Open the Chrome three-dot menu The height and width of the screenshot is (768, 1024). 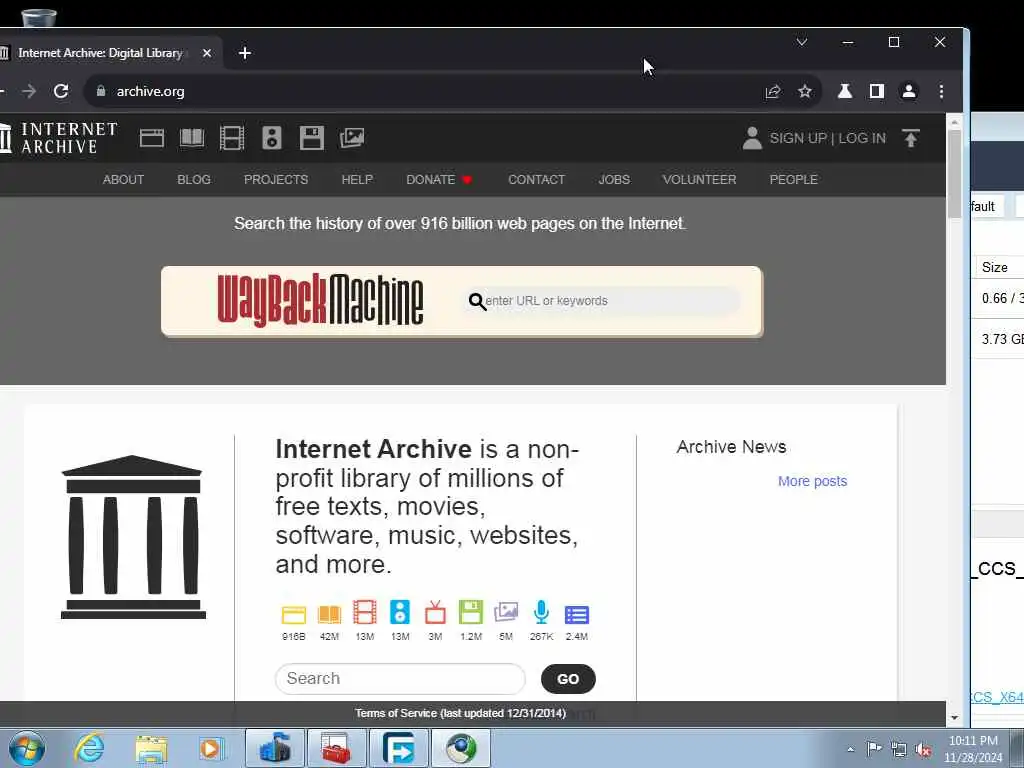[x=941, y=91]
